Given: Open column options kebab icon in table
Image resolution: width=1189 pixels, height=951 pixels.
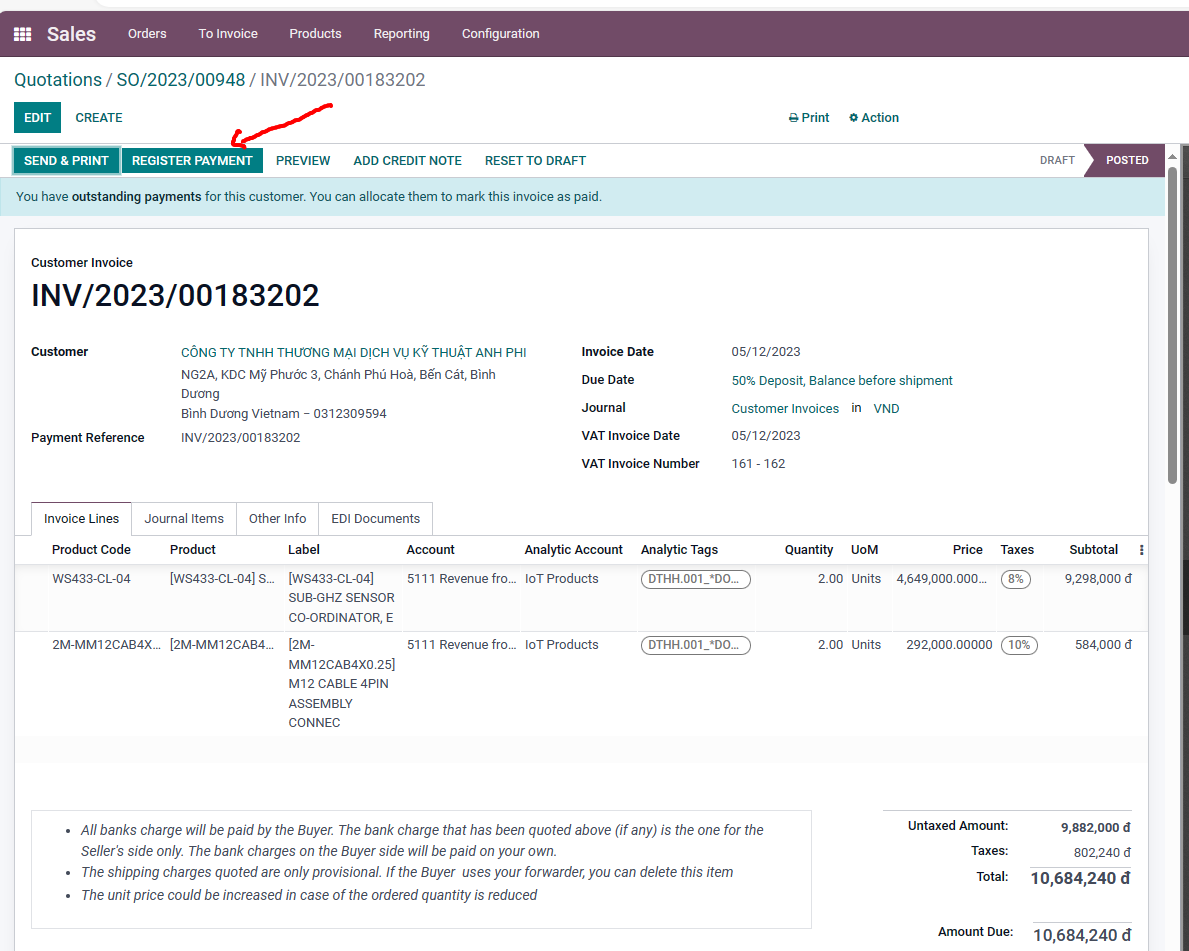Looking at the screenshot, I should coord(1141,550).
